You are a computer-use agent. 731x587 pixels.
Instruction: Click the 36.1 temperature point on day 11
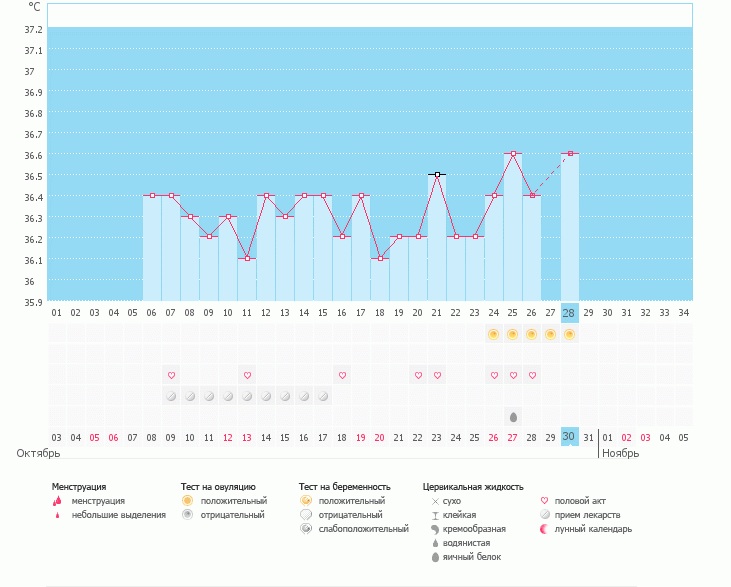247,258
